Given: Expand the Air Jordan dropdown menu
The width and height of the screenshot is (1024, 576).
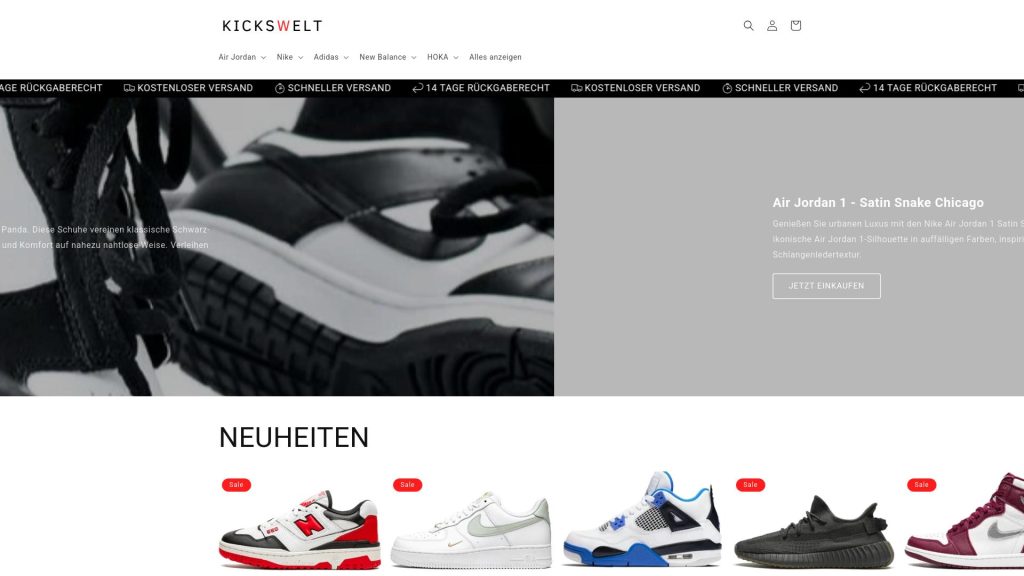Looking at the screenshot, I should pos(242,57).
